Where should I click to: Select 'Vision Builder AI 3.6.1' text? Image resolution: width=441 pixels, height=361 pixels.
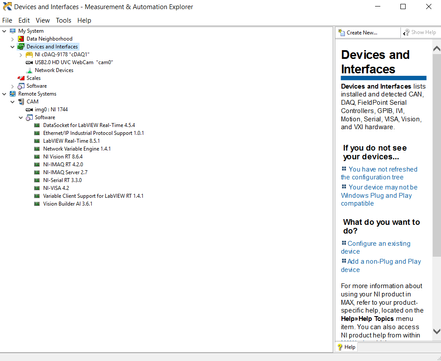click(68, 204)
